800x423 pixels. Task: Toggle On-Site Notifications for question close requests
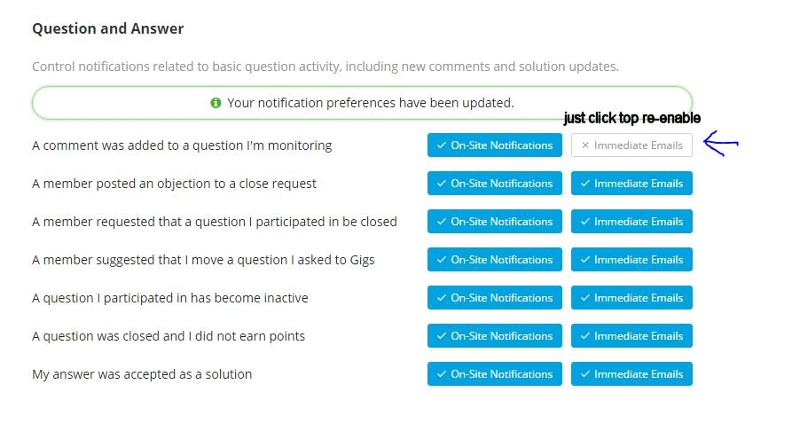[494, 221]
